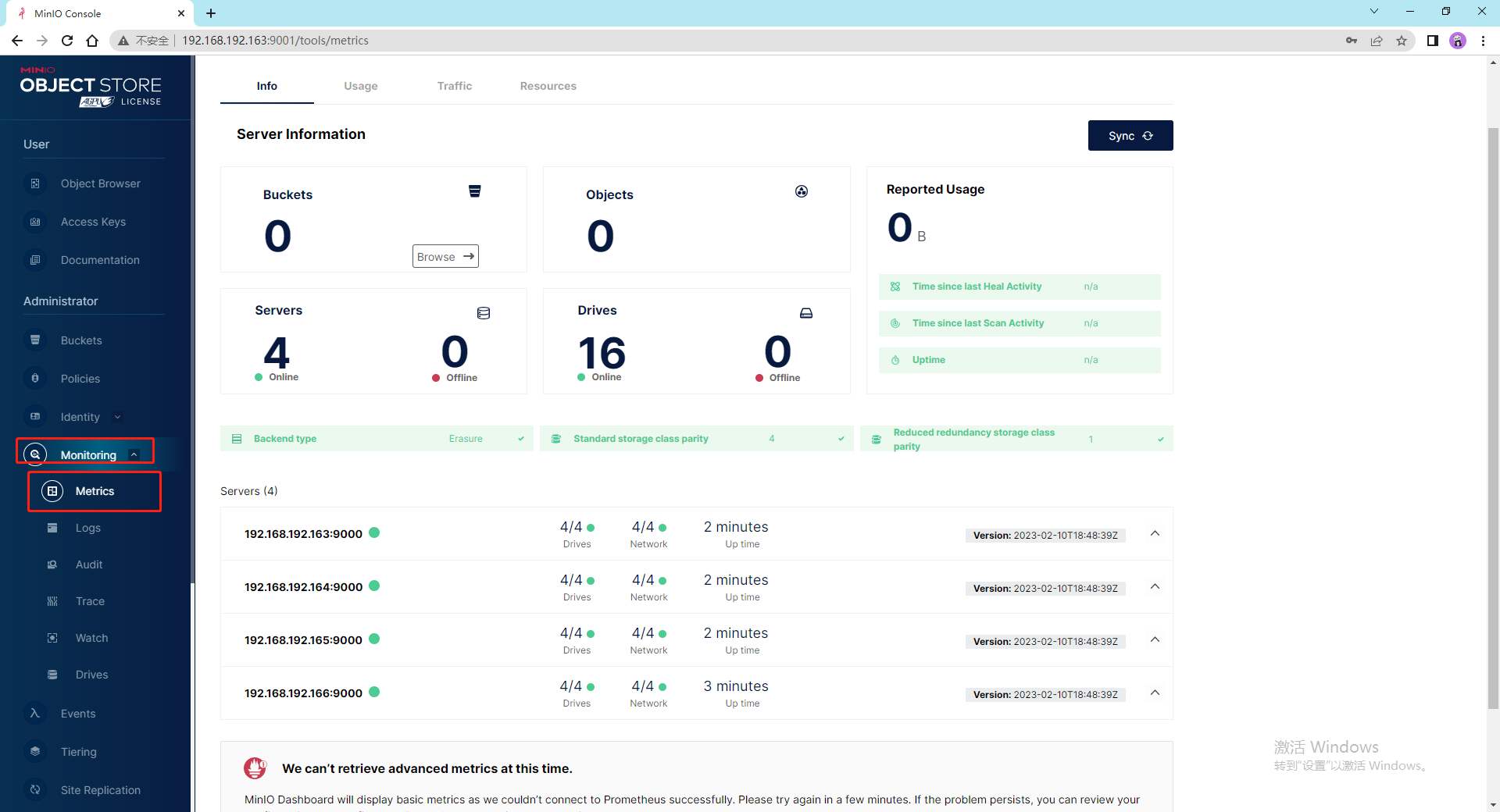Collapse server 192.168.192.164:9000 details
1500x812 pixels.
click(1155, 586)
